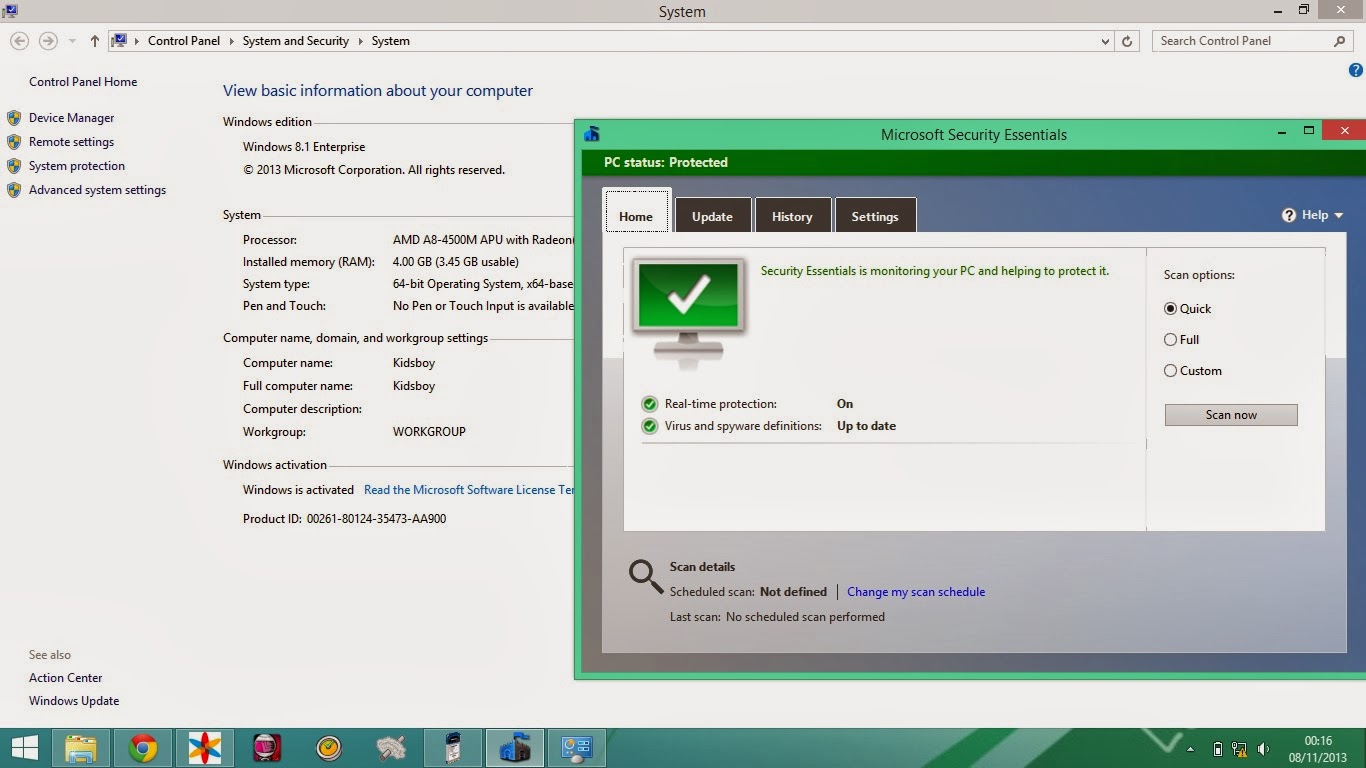Expand the chevron after Control Panel breadcrumb
The image size is (1366, 768).
click(x=231, y=41)
